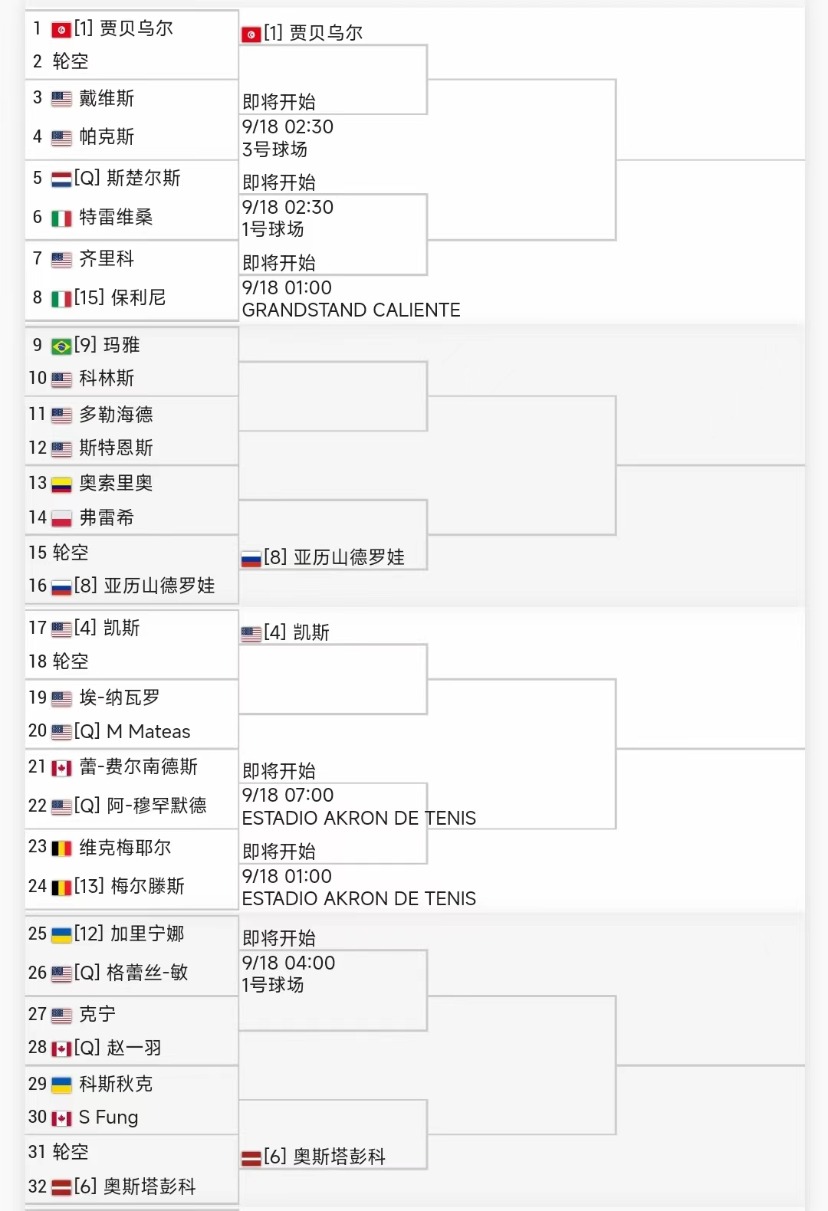Select qualifier M Mateas

(132, 732)
